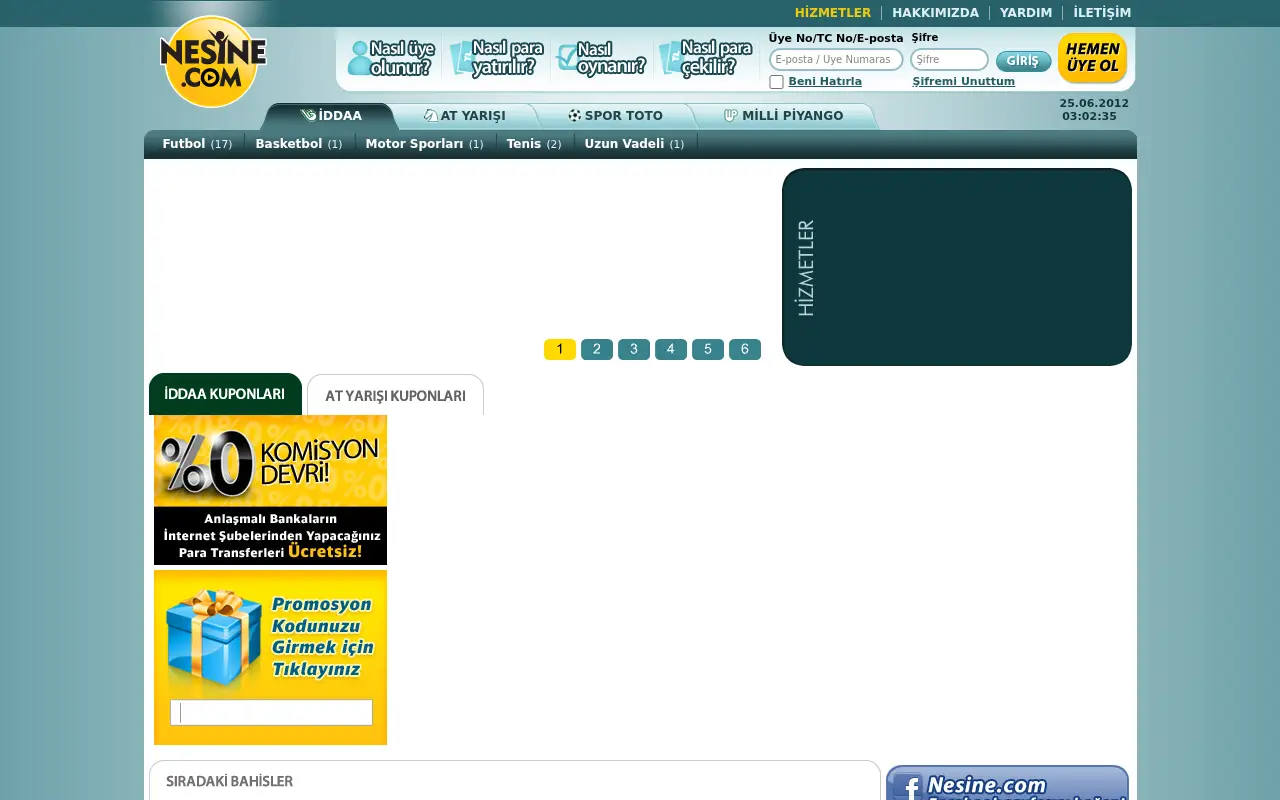Open Motor Sporları (1) category

pos(424,144)
